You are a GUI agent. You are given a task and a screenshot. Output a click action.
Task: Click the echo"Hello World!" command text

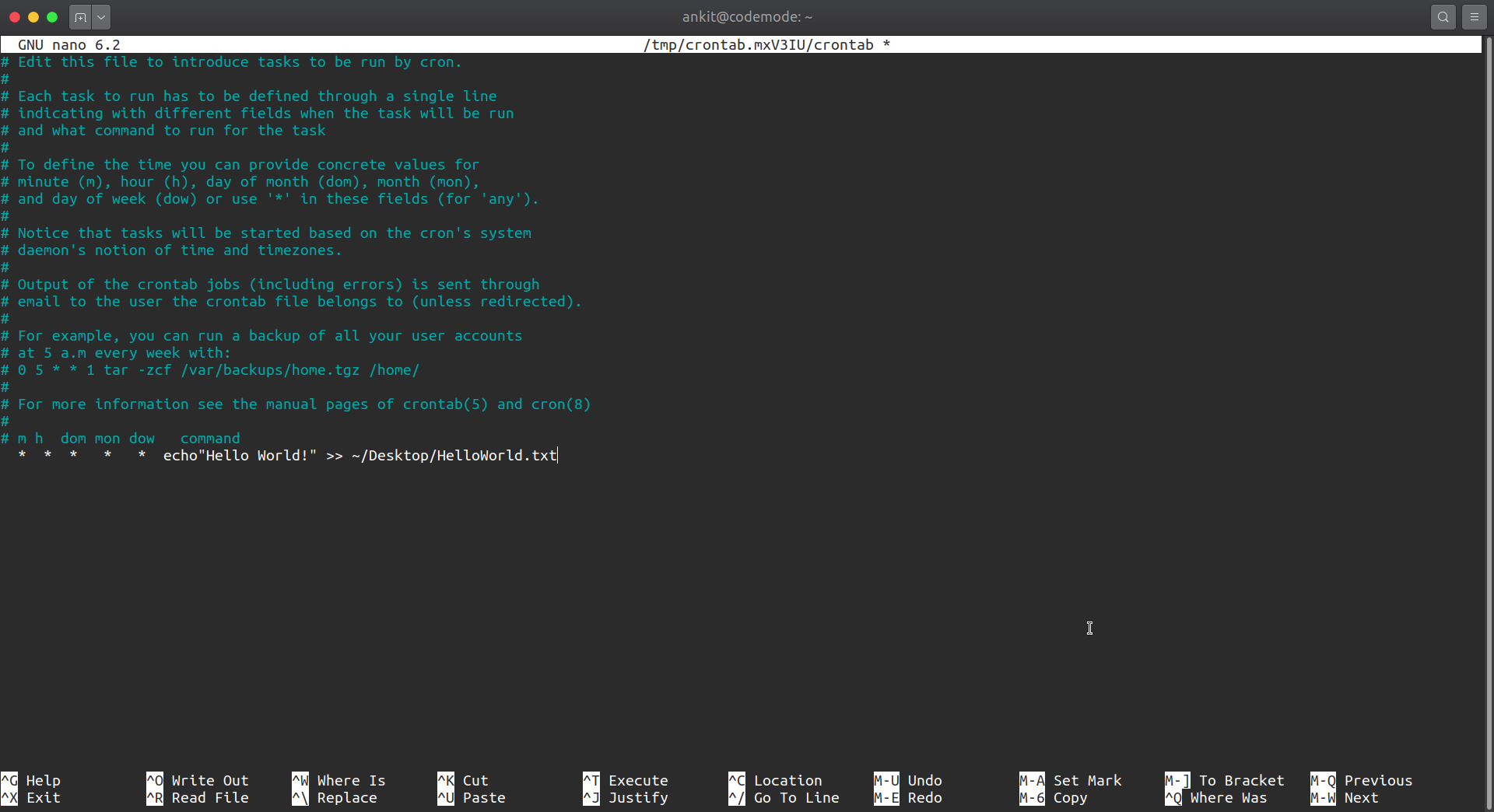click(240, 456)
